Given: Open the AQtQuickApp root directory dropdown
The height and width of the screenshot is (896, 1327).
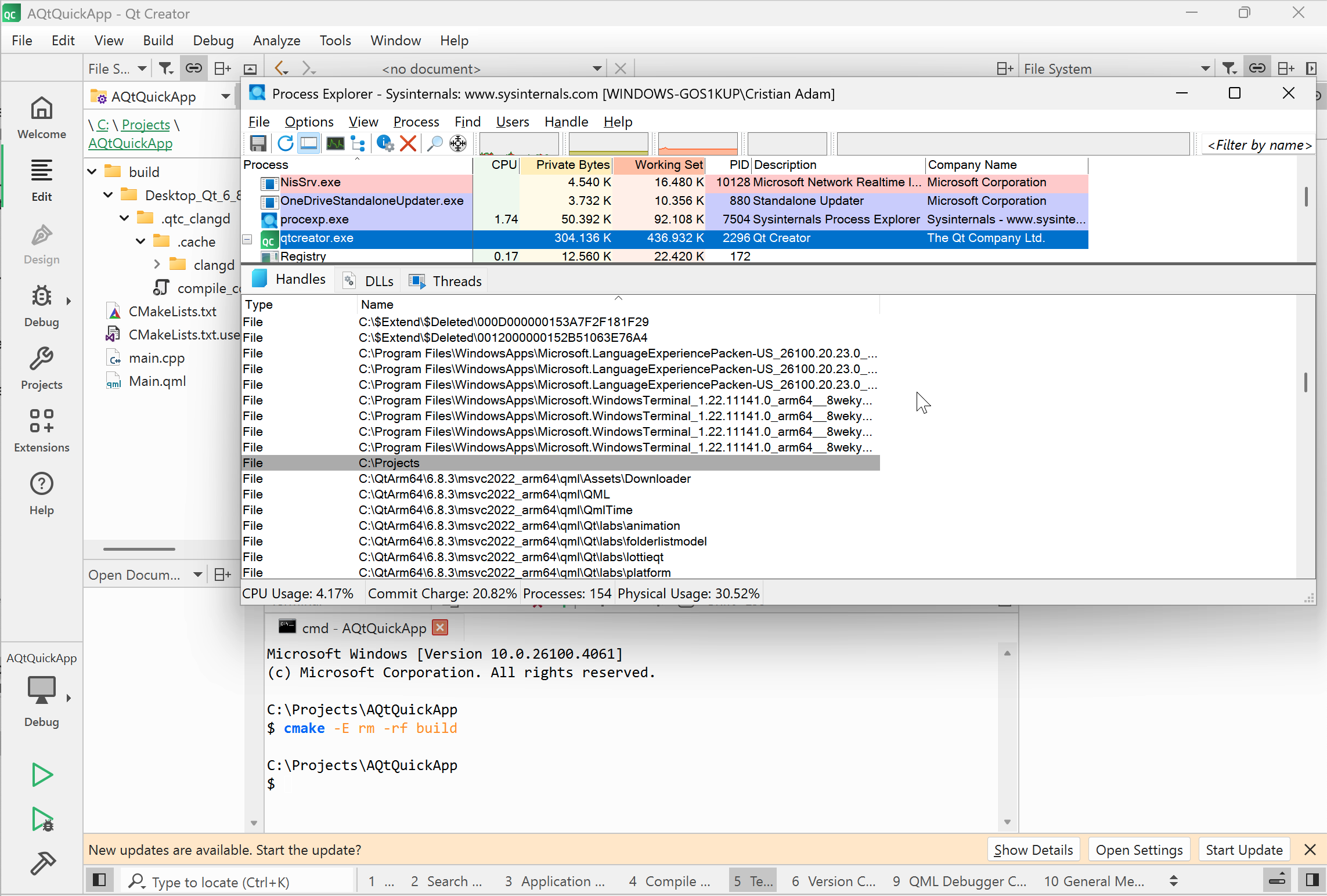Looking at the screenshot, I should tap(161, 97).
